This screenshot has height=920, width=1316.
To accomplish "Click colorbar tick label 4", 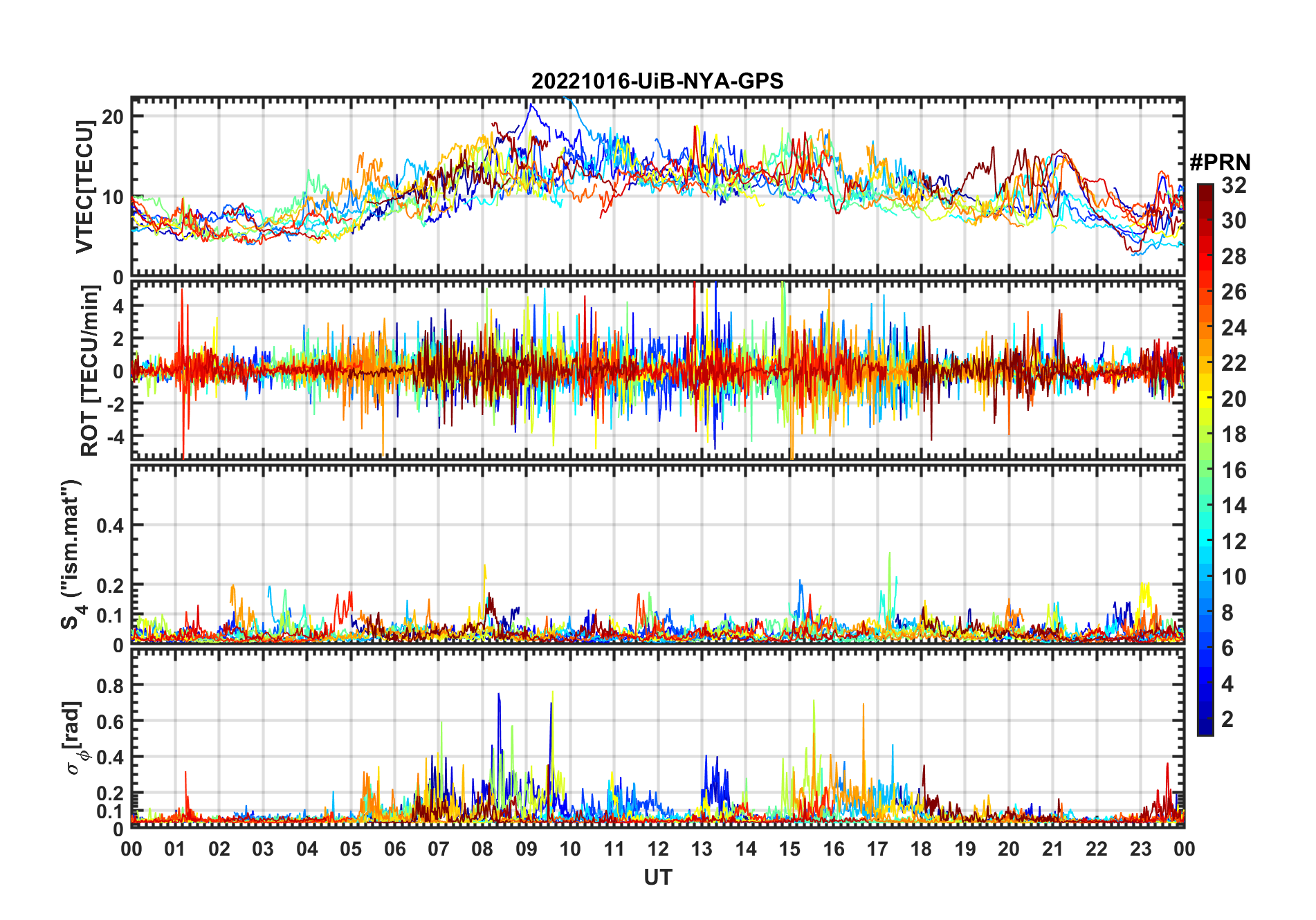I will (1227, 684).
